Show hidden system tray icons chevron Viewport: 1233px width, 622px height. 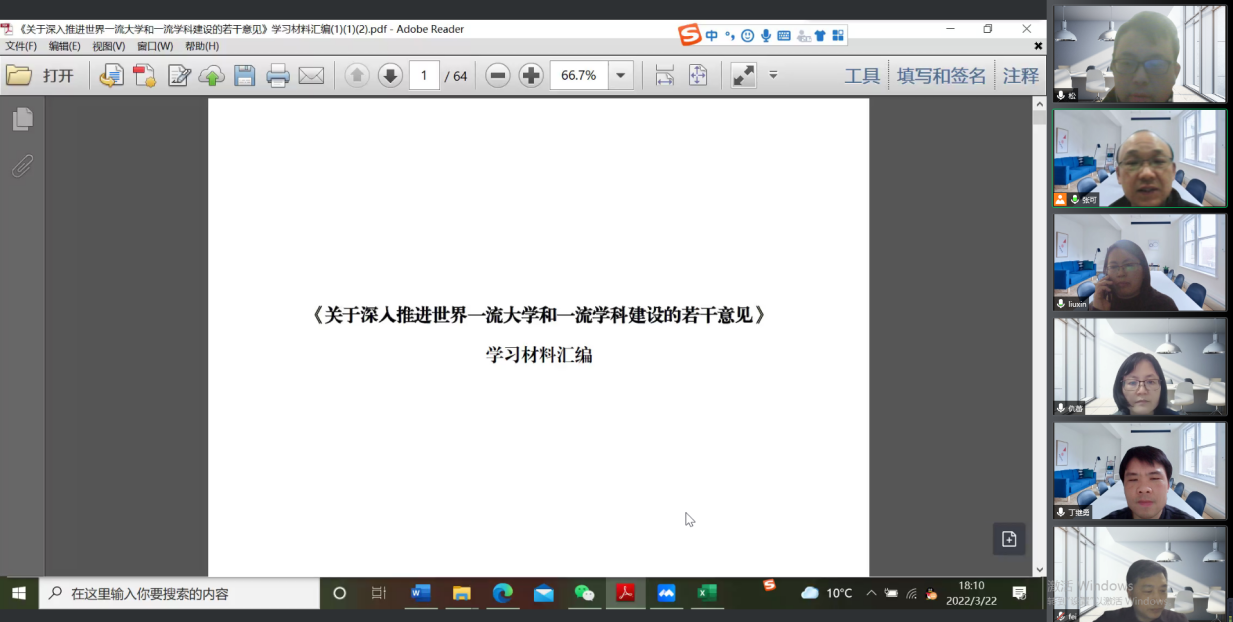(x=871, y=593)
